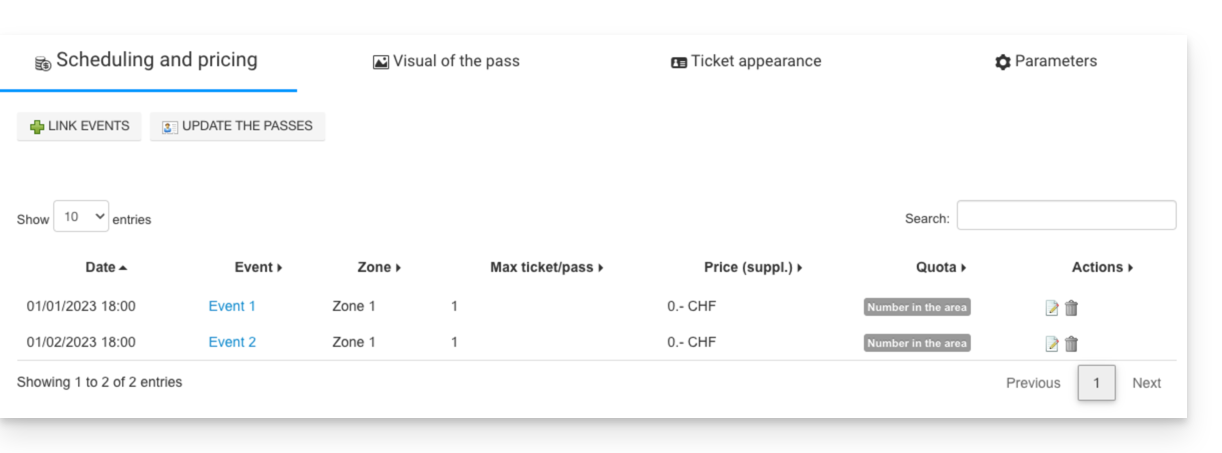Click into the Search field

click(1066, 216)
